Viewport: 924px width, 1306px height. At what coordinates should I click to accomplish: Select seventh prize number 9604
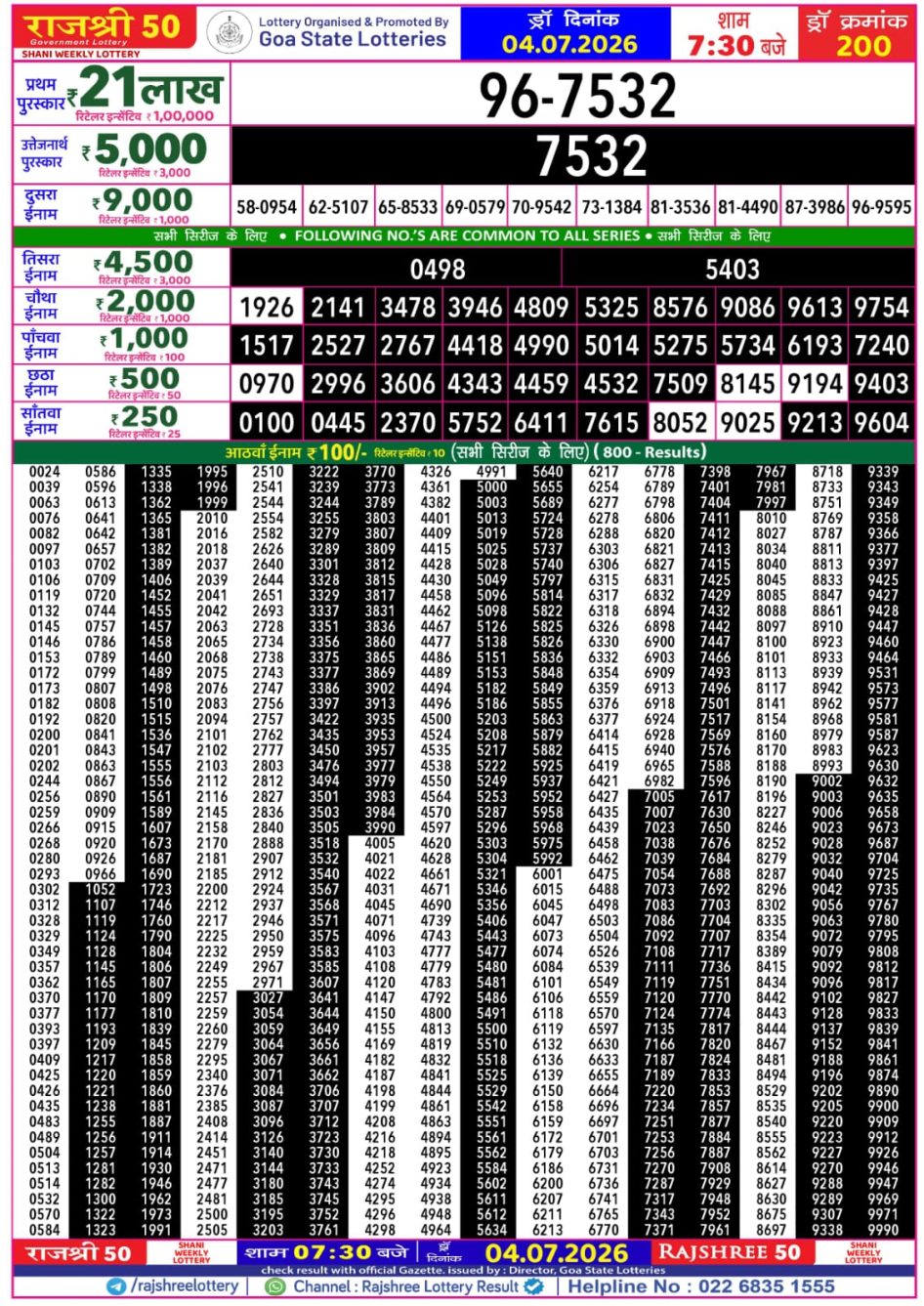882,423
